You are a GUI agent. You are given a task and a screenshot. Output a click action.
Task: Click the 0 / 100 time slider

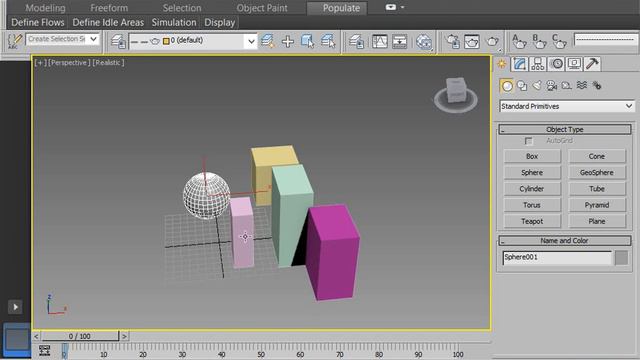tap(80, 336)
